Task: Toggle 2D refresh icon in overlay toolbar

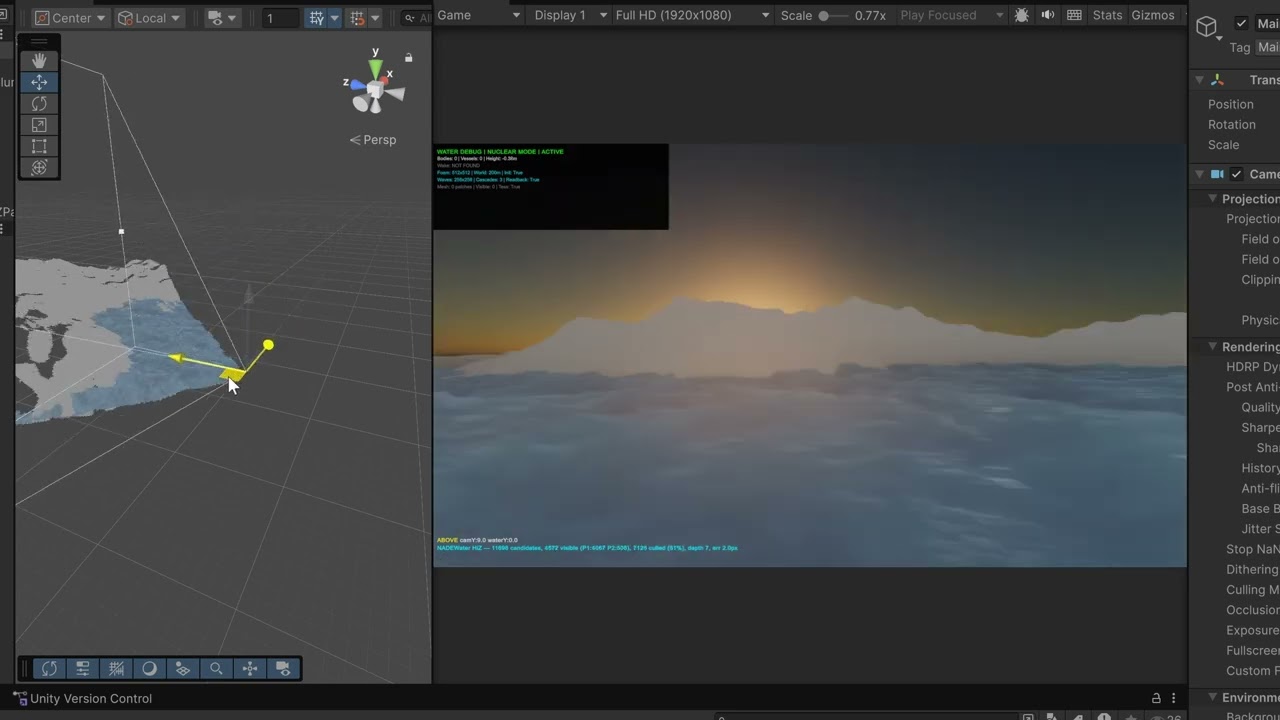Action: [49, 669]
